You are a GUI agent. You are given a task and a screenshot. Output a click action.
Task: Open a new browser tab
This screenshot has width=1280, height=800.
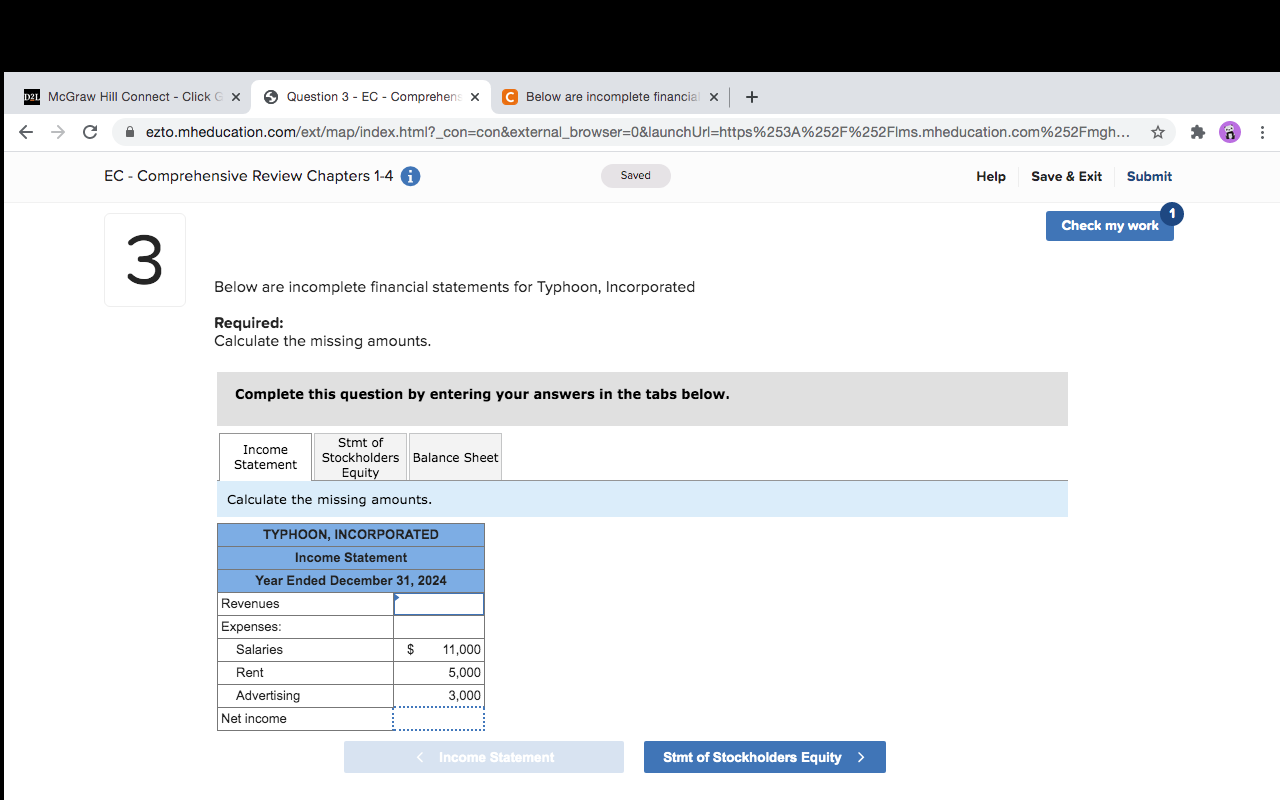pos(752,97)
